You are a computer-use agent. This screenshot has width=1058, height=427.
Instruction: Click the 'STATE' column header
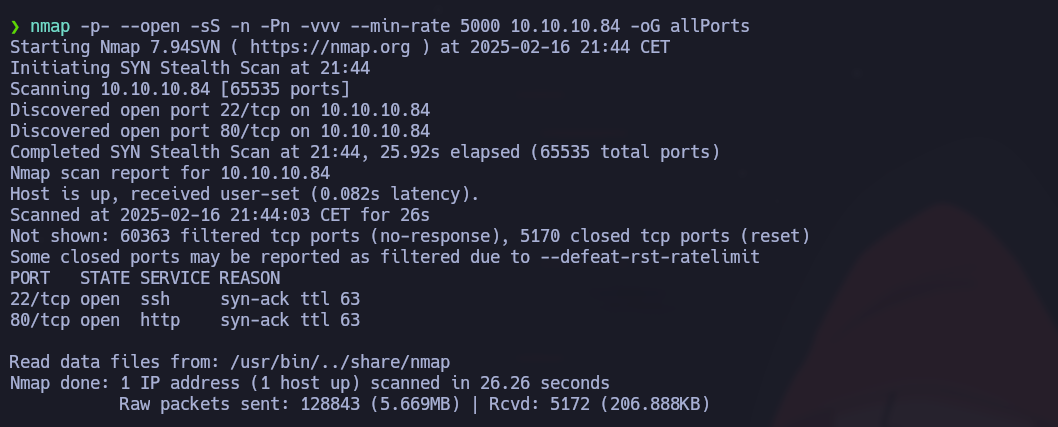click(105, 278)
